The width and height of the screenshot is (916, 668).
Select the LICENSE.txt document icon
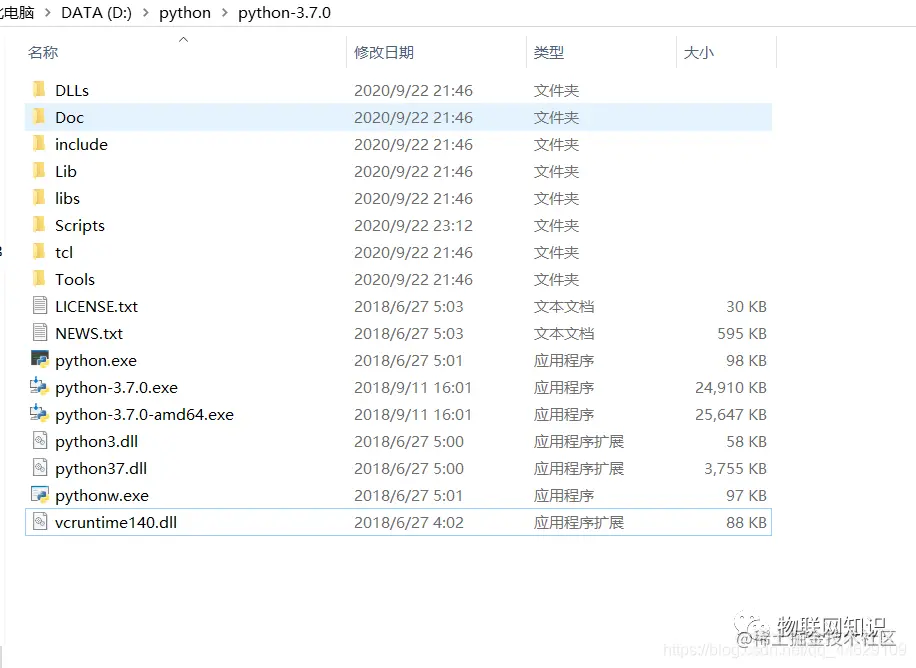pos(40,306)
